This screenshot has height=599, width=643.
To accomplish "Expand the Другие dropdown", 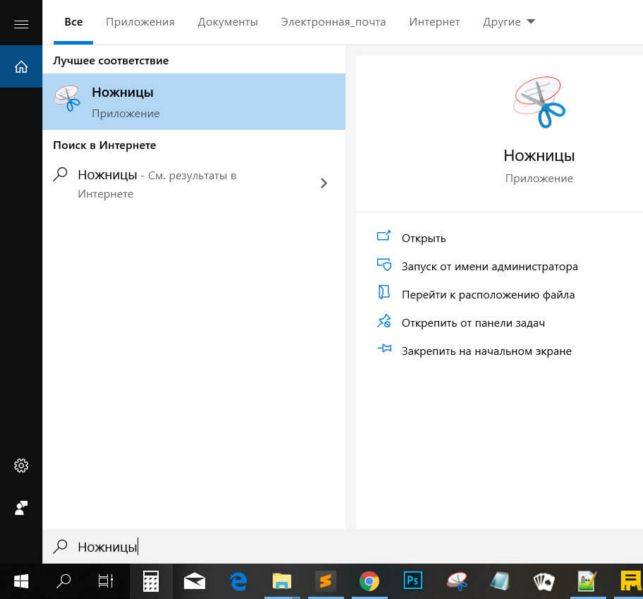I will (x=508, y=22).
